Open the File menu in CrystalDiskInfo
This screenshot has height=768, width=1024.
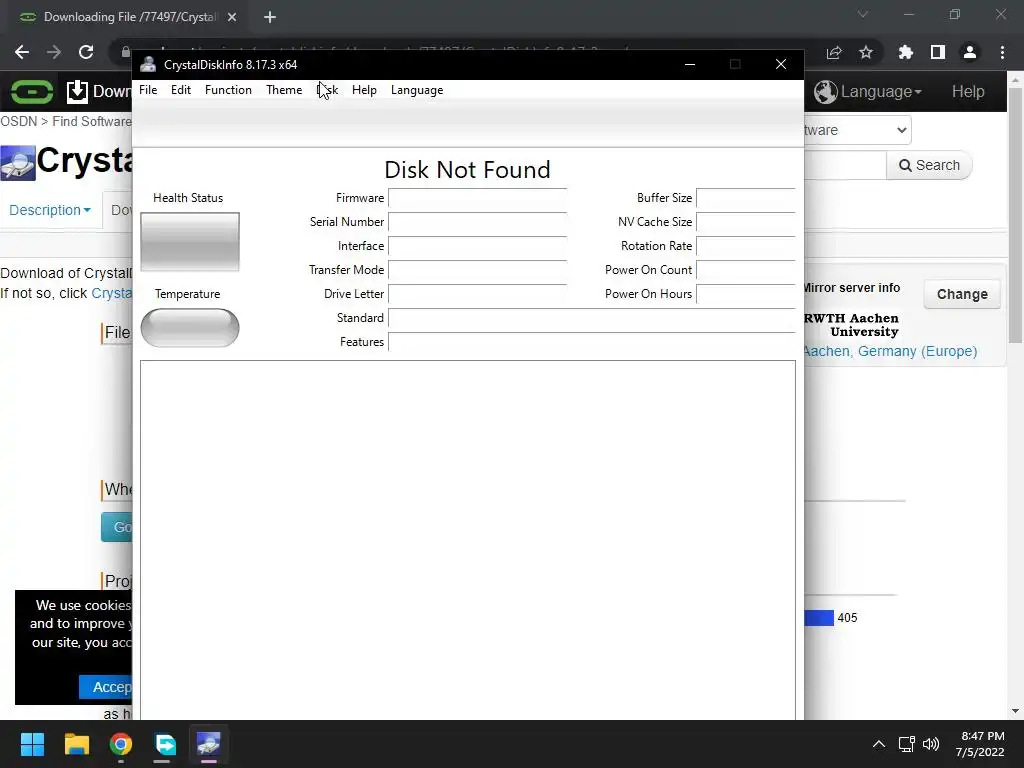[x=148, y=90]
